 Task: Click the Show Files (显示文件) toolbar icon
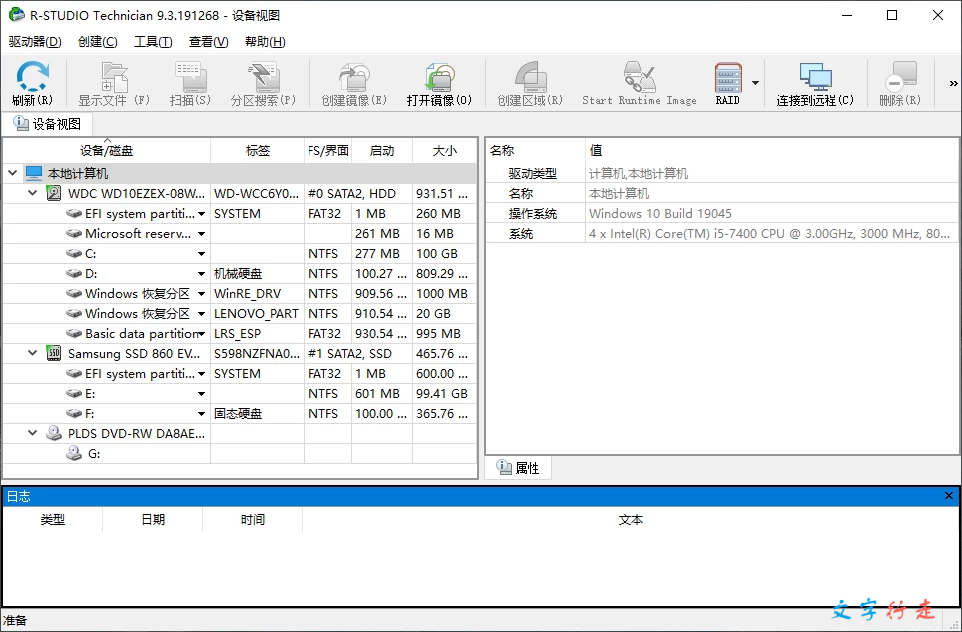[114, 77]
